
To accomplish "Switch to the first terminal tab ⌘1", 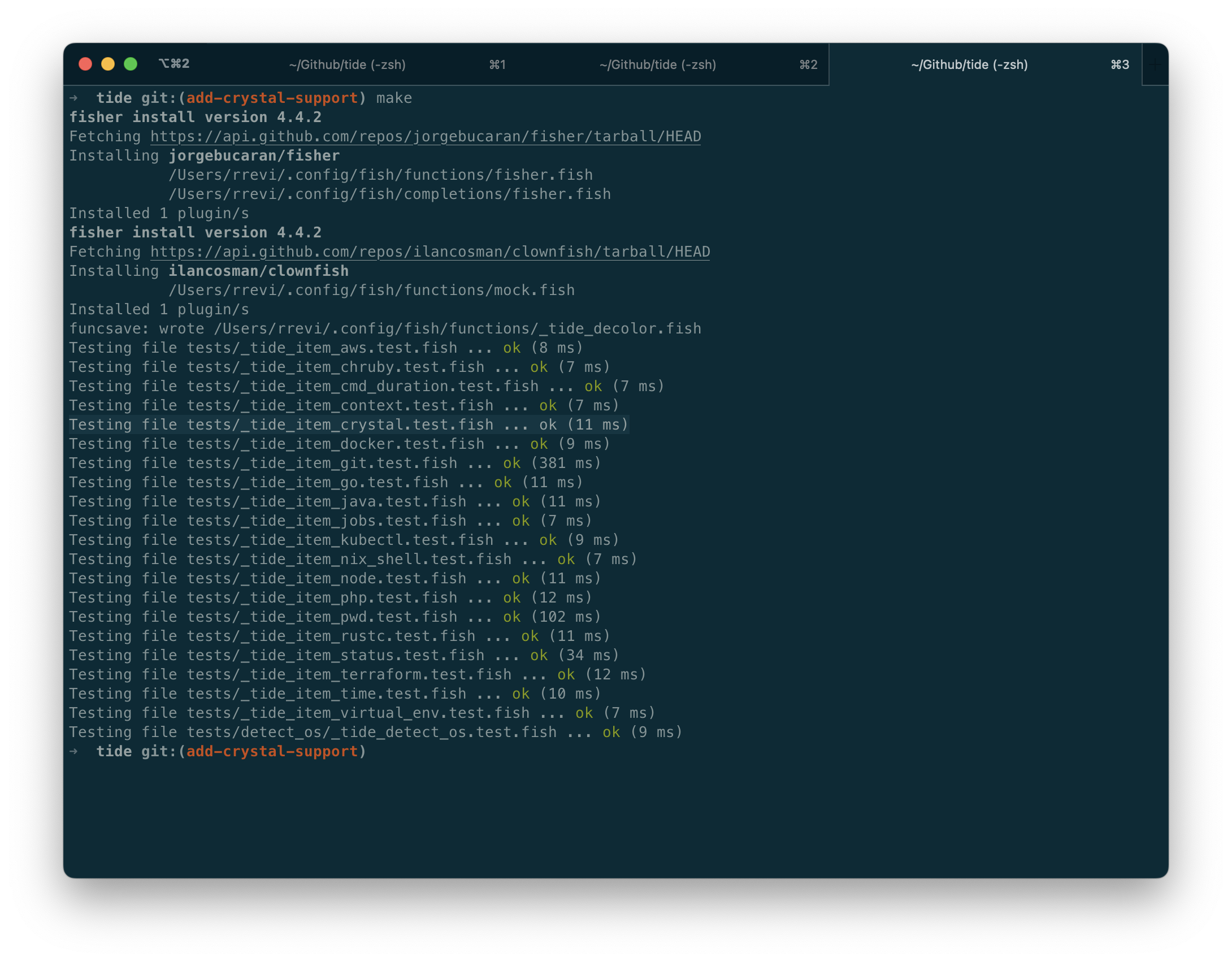I will coord(347,65).
